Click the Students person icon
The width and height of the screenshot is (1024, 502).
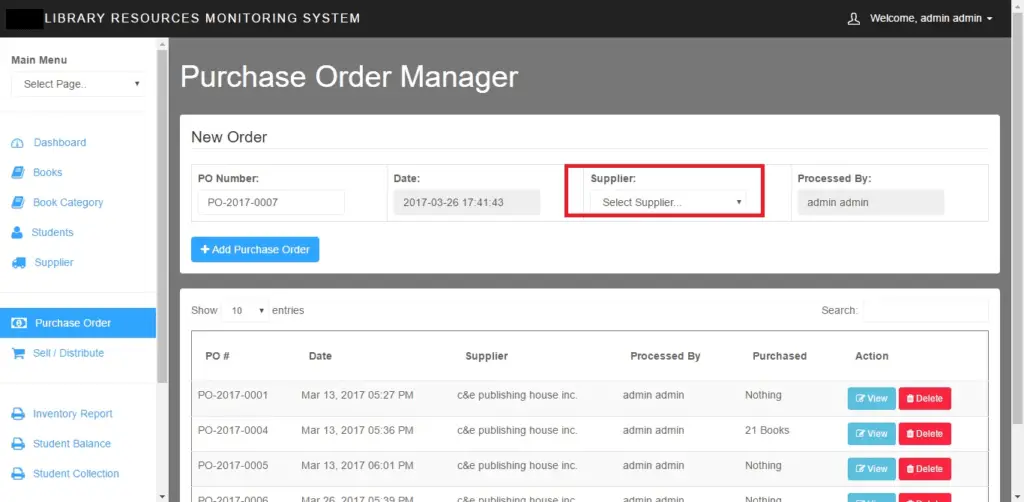pos(18,233)
